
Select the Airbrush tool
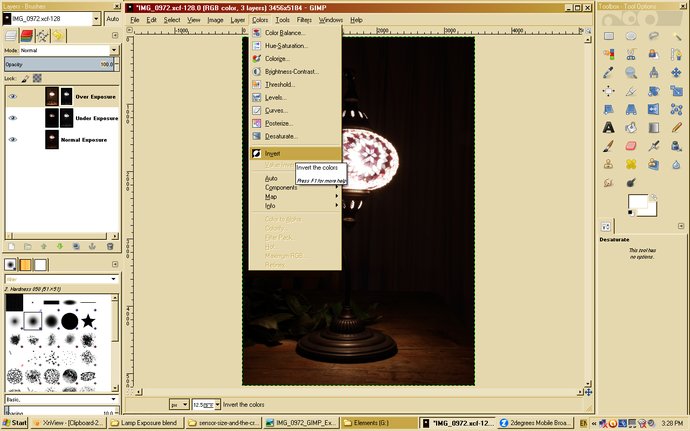pos(653,146)
